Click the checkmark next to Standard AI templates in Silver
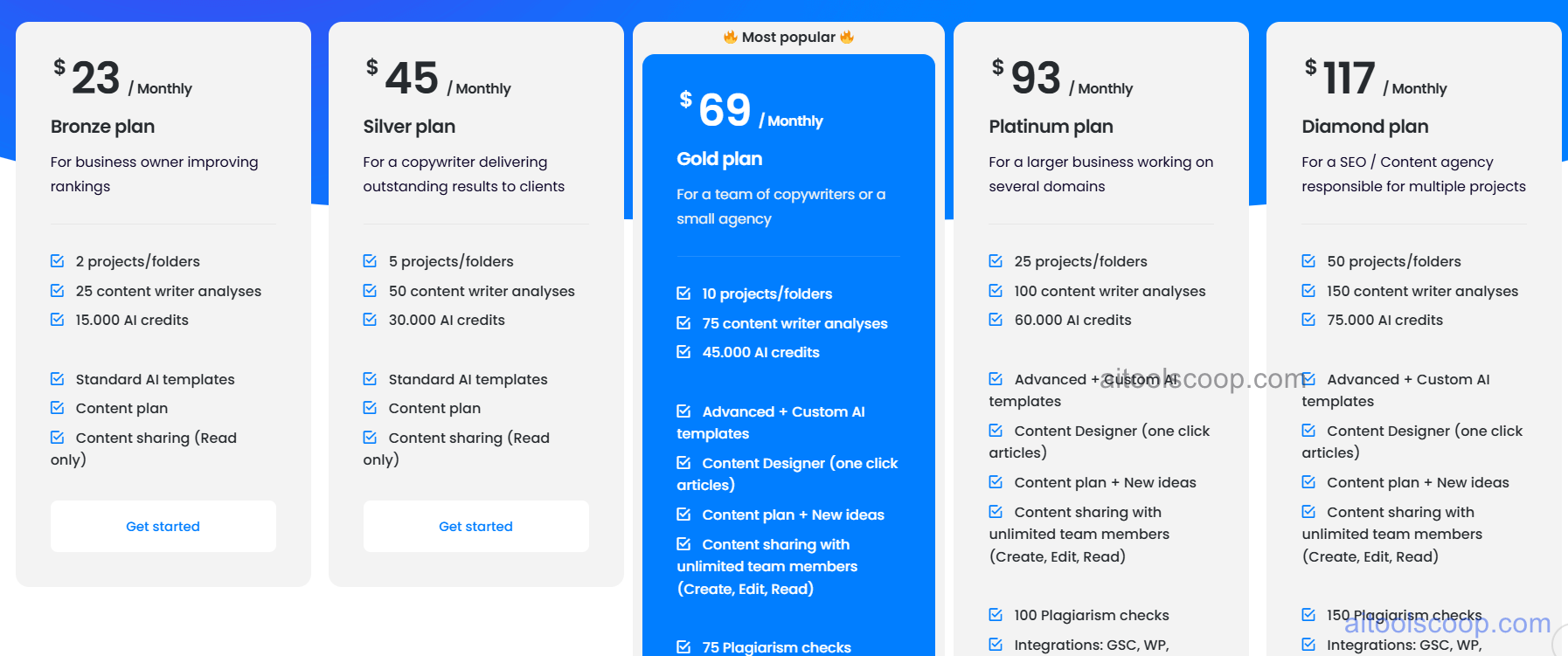The height and width of the screenshot is (656, 1568). pos(370,378)
